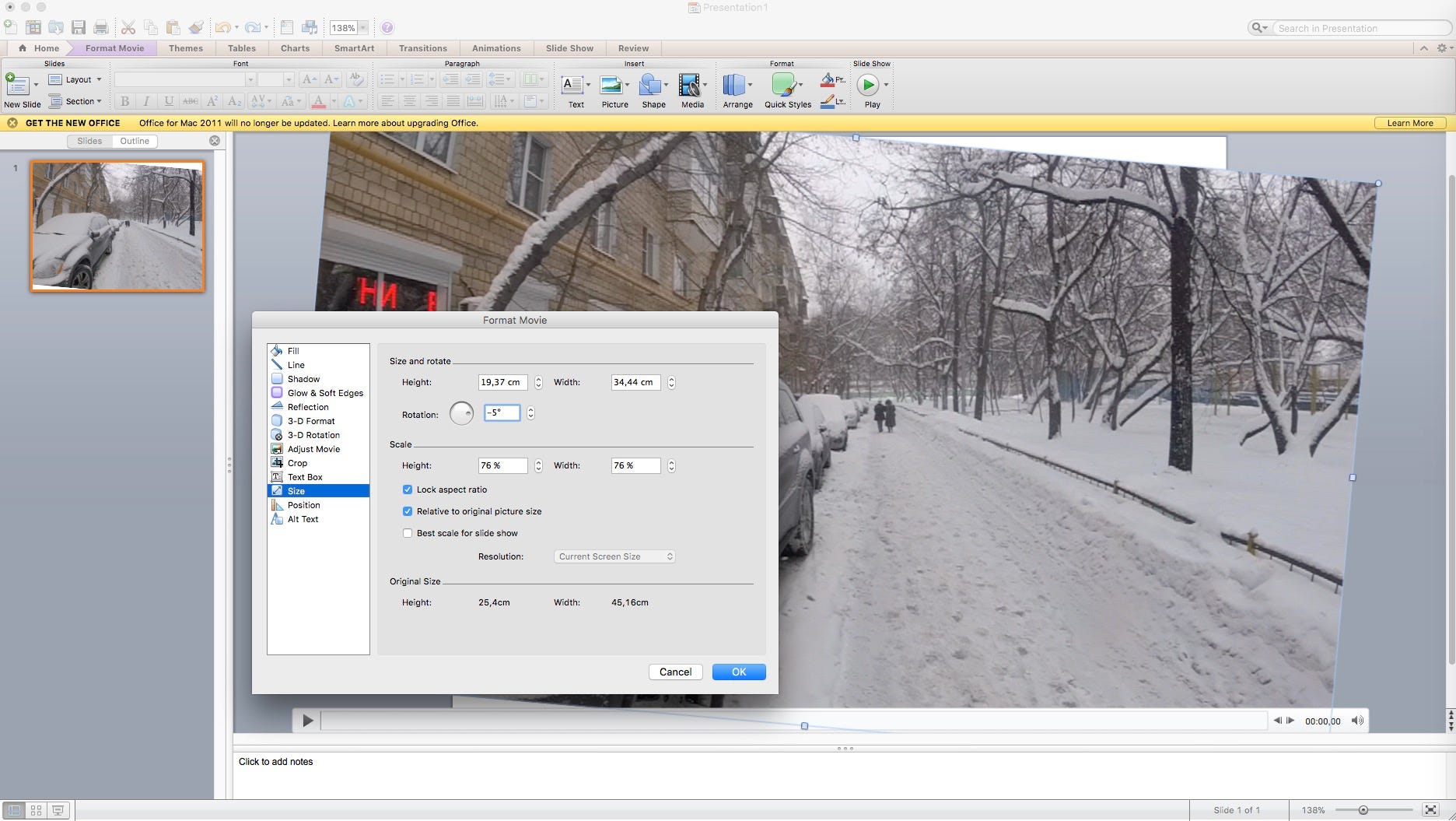The height and width of the screenshot is (821, 1456).
Task: Click the Rotation angle input field
Action: pyautogui.click(x=502, y=412)
